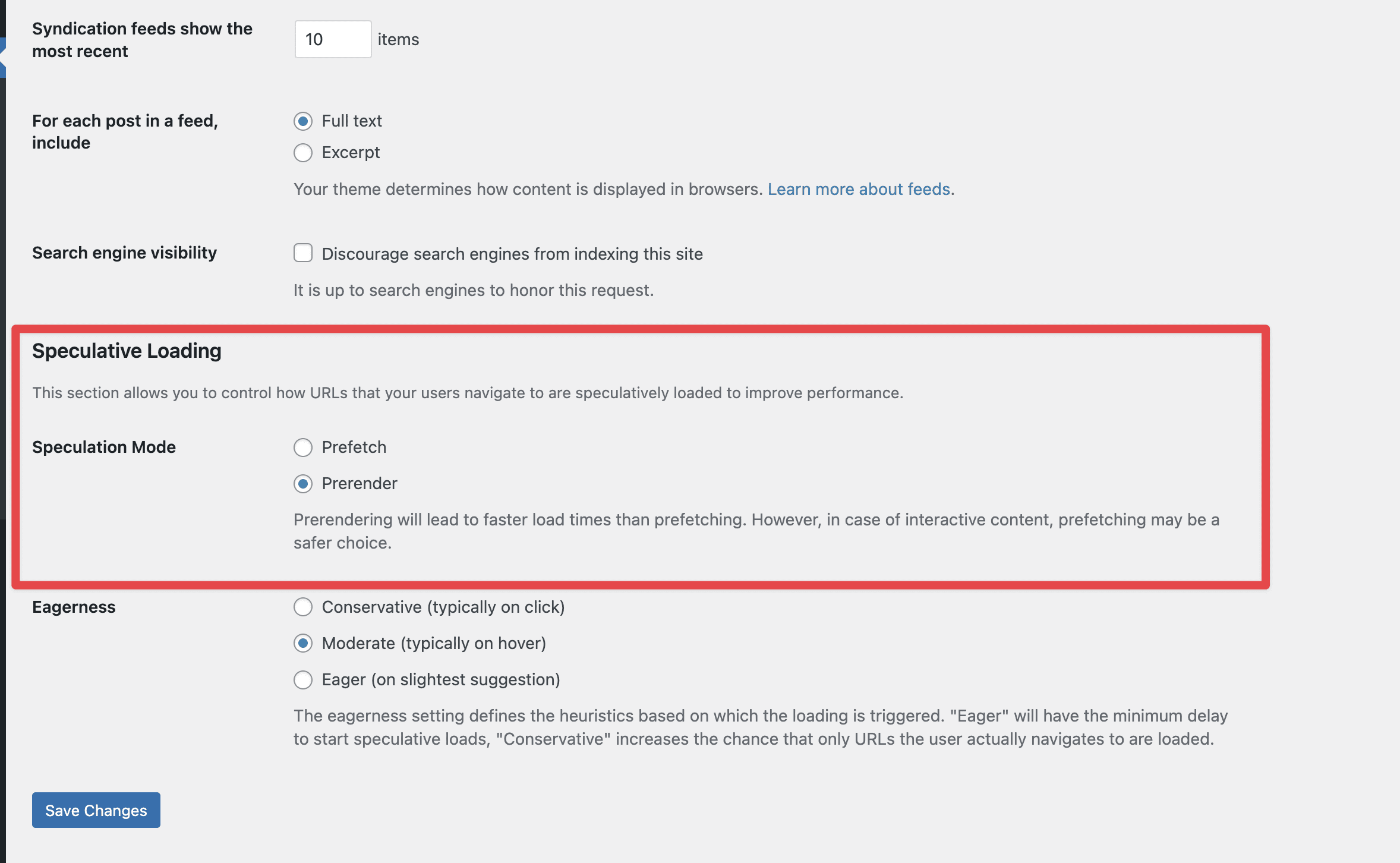Set eagerness to Moderate
1400x863 pixels.
tap(303, 643)
